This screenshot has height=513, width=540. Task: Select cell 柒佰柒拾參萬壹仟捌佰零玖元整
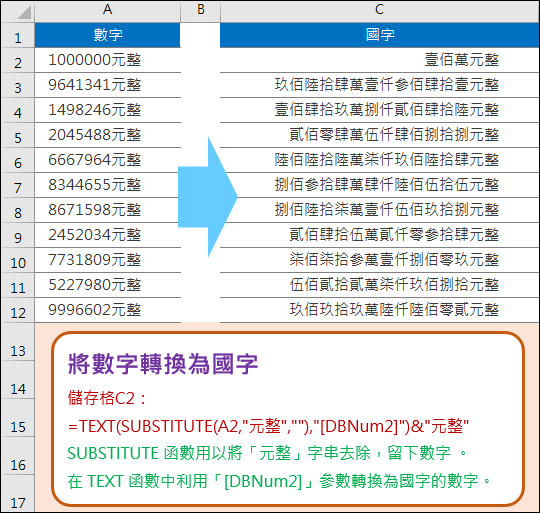(380, 260)
